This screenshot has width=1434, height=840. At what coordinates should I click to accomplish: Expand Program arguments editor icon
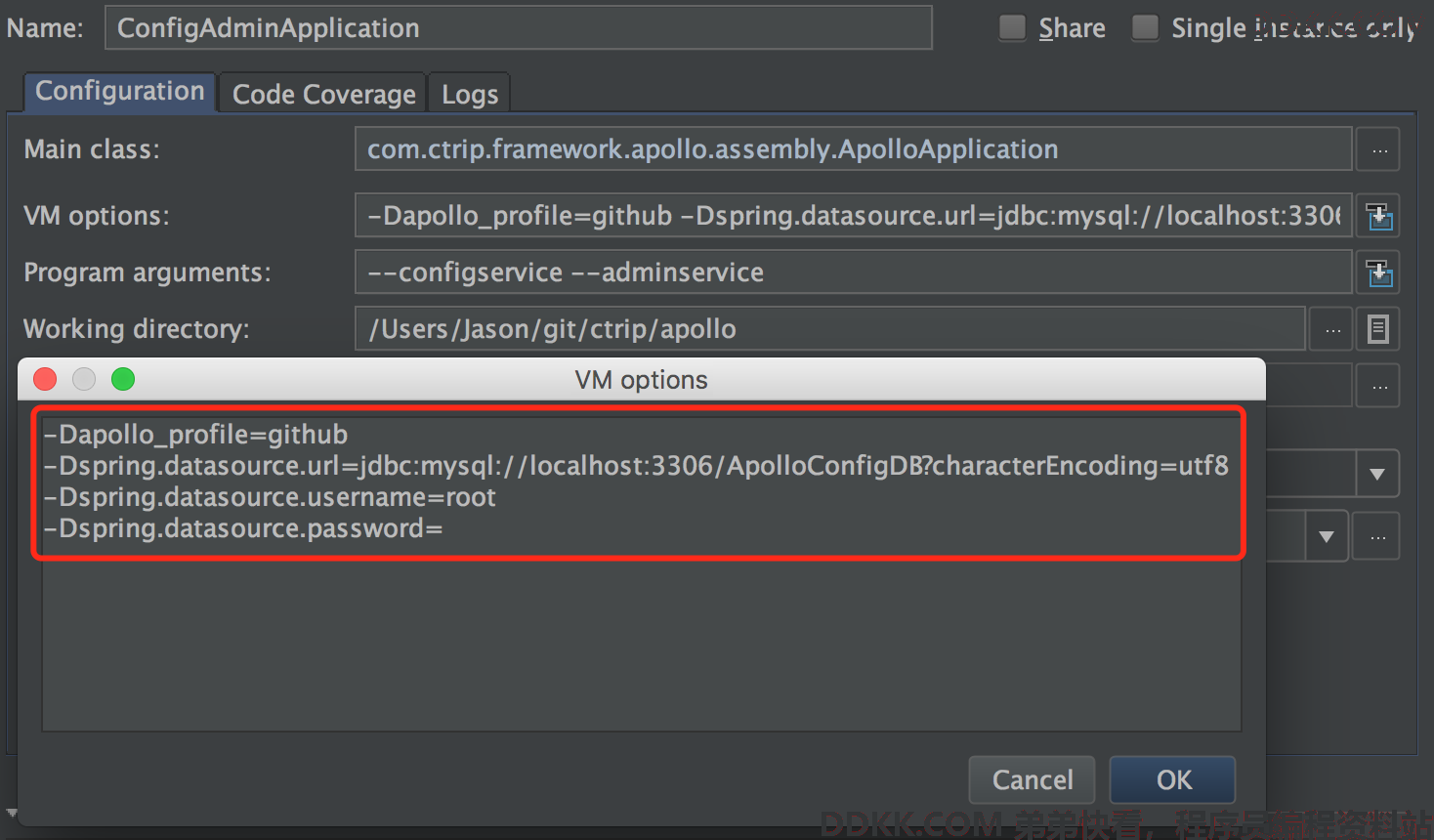coord(1379,273)
